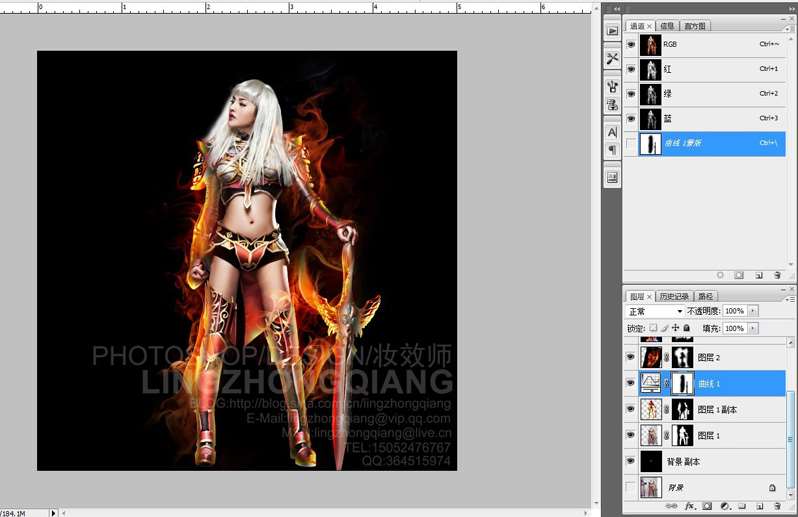Image resolution: width=798 pixels, height=517 pixels.
Task: Select the RGB channel thumbnail
Action: click(650, 45)
